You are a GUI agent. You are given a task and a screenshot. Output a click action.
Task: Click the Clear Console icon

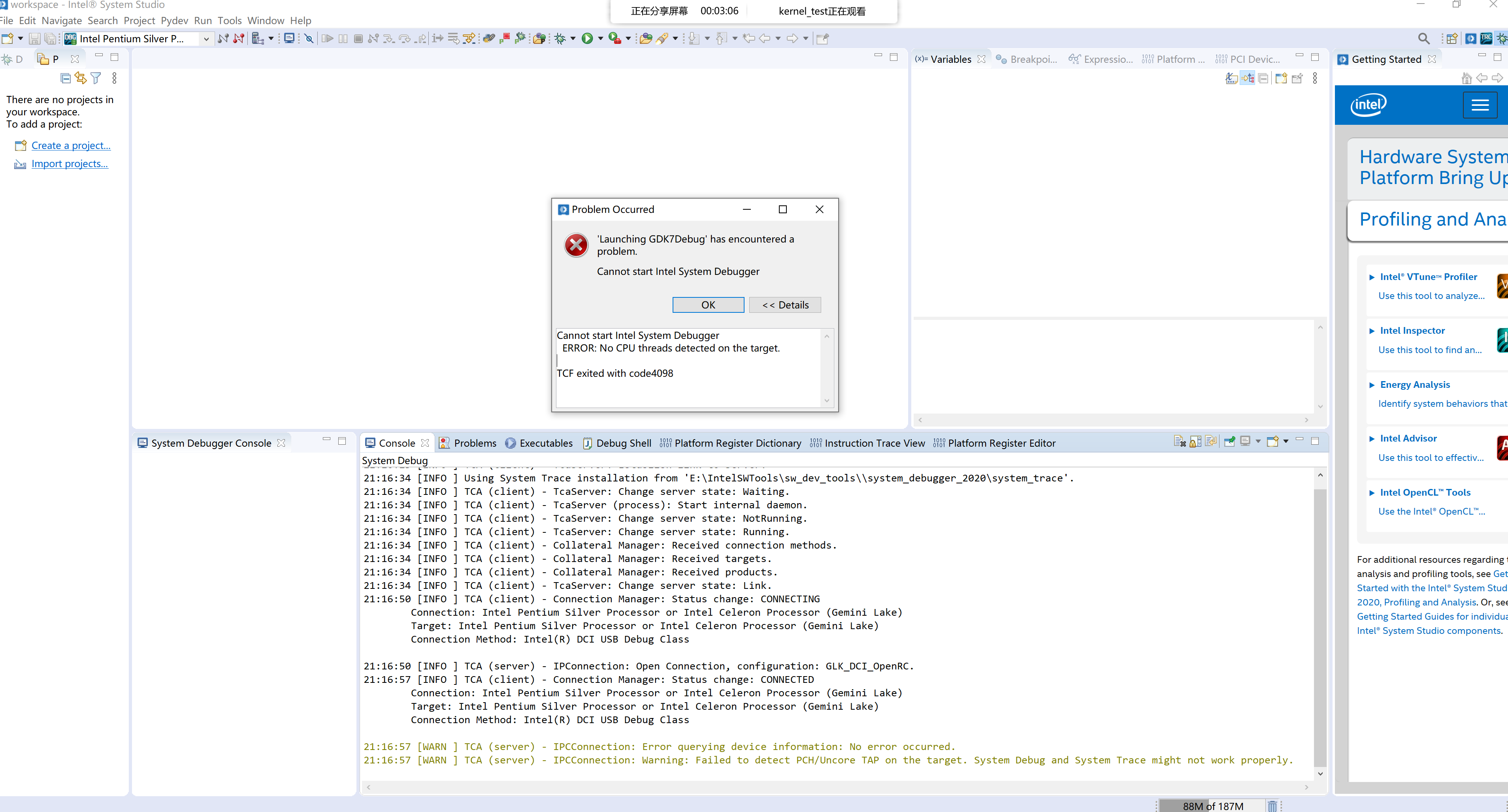[x=1180, y=441]
